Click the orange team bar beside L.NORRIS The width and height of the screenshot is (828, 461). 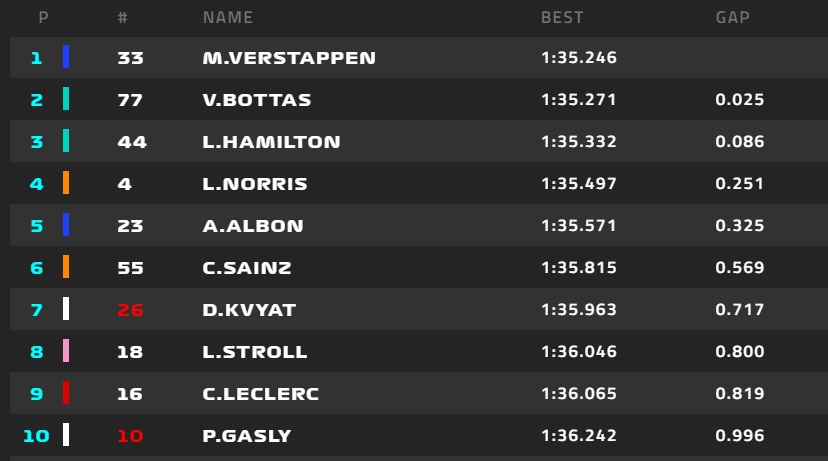point(66,183)
